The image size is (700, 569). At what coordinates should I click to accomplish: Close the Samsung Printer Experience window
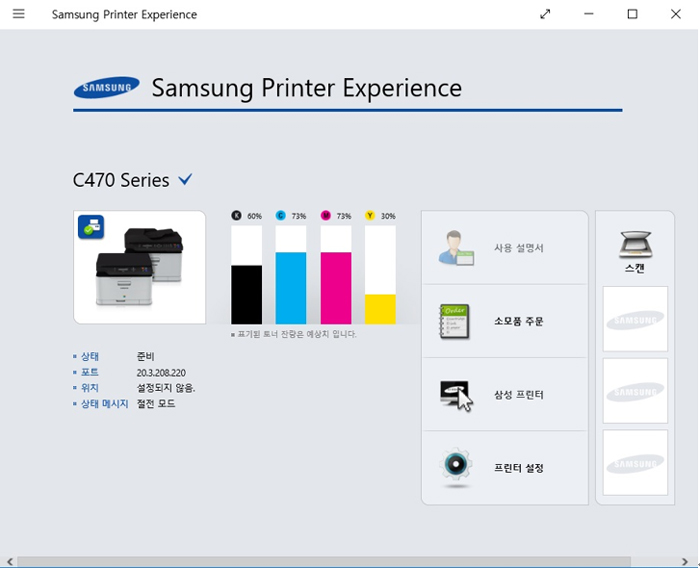(676, 14)
